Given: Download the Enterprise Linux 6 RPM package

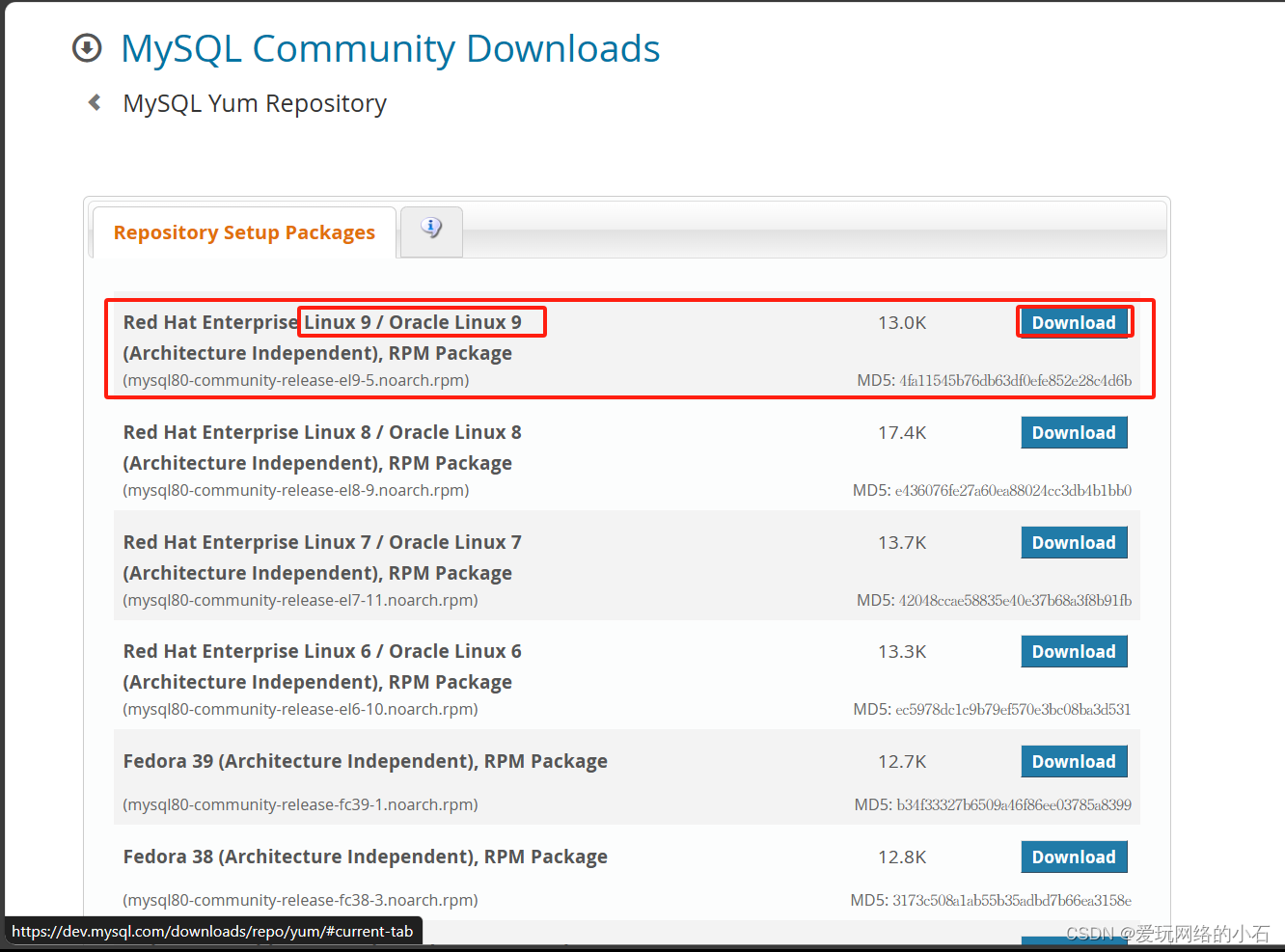Looking at the screenshot, I should (x=1074, y=652).
